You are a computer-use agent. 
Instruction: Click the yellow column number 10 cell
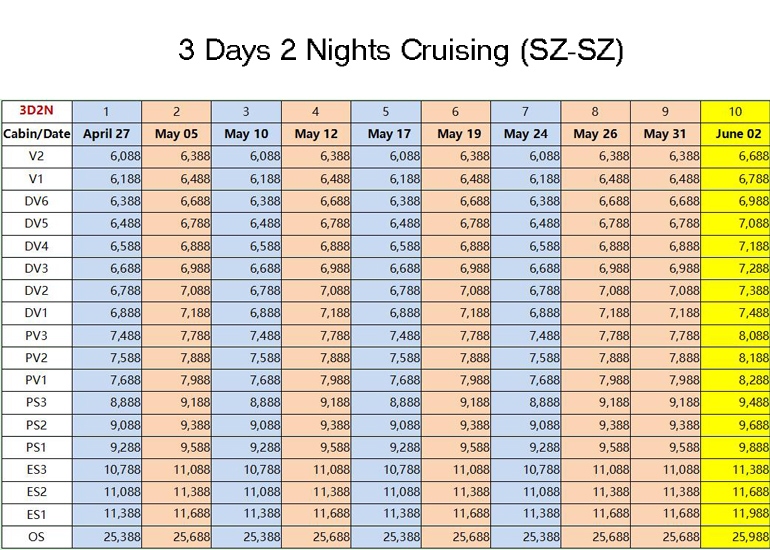coord(735,111)
